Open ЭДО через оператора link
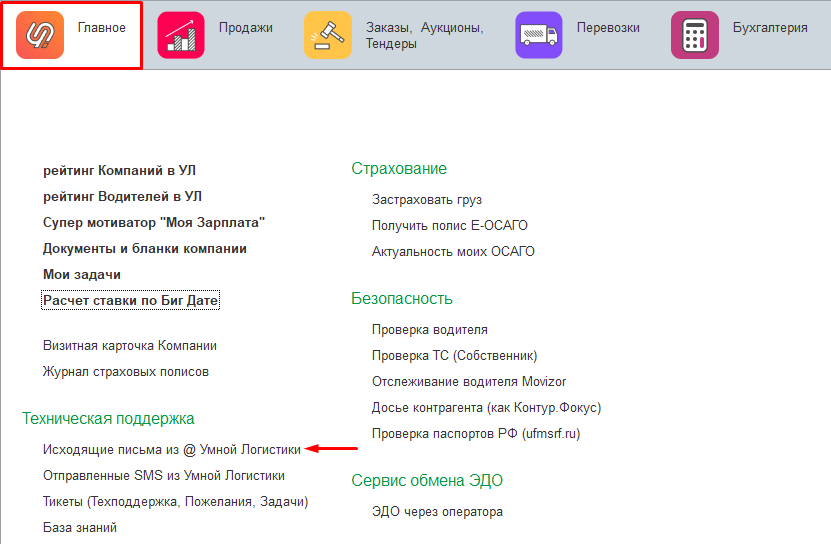The height and width of the screenshot is (544, 831). [437, 512]
